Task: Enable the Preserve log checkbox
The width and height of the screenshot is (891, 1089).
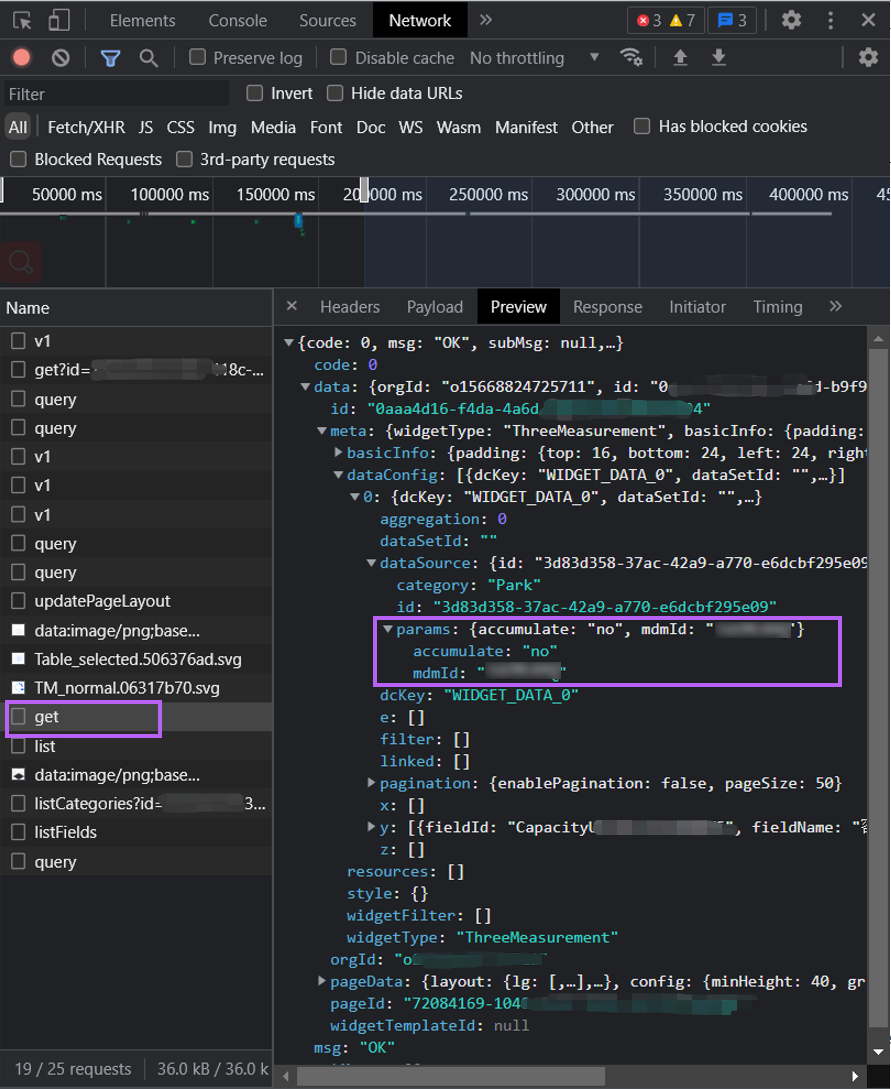Action: click(x=198, y=58)
